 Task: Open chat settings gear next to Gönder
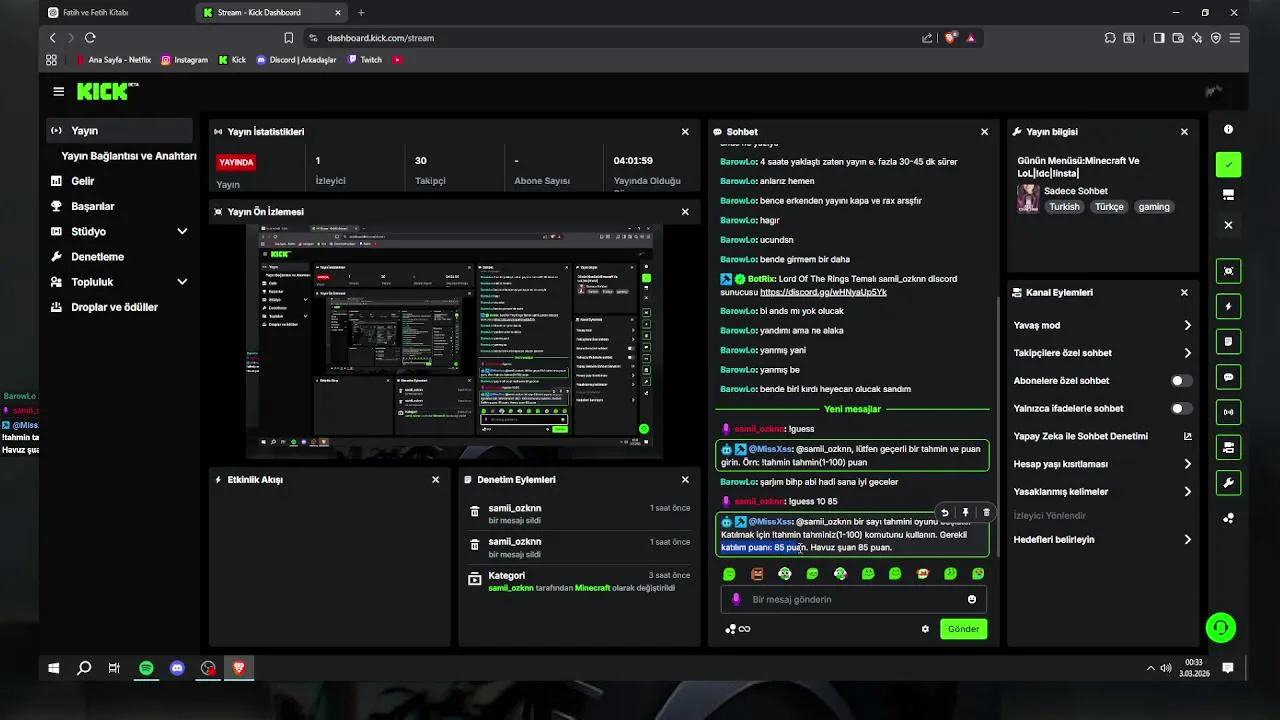coord(925,629)
